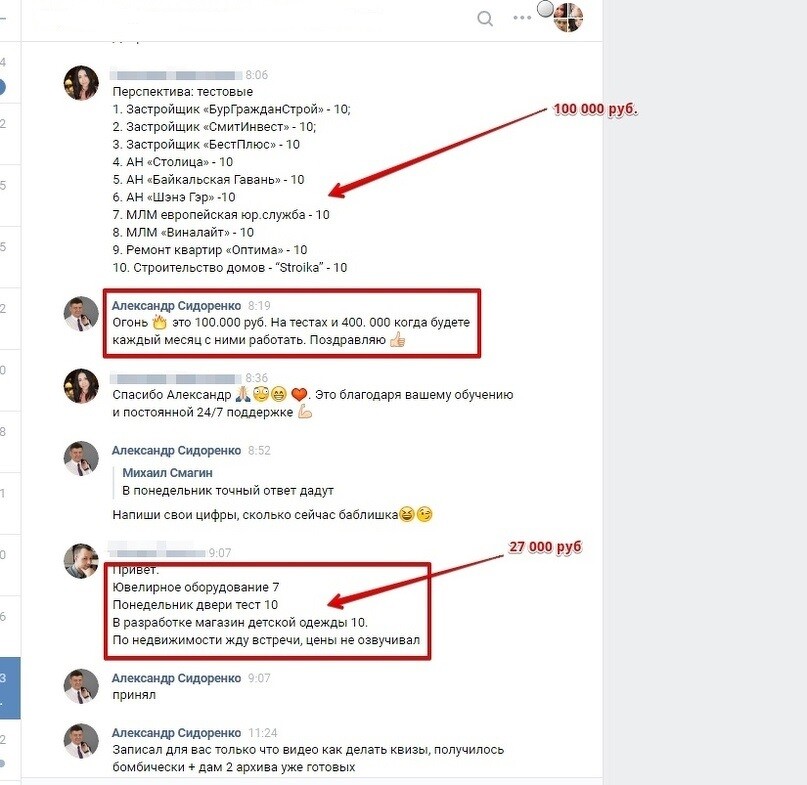Open quoted message from Михаил Смагин
Viewport: 807px width, 785px height.
point(227,482)
